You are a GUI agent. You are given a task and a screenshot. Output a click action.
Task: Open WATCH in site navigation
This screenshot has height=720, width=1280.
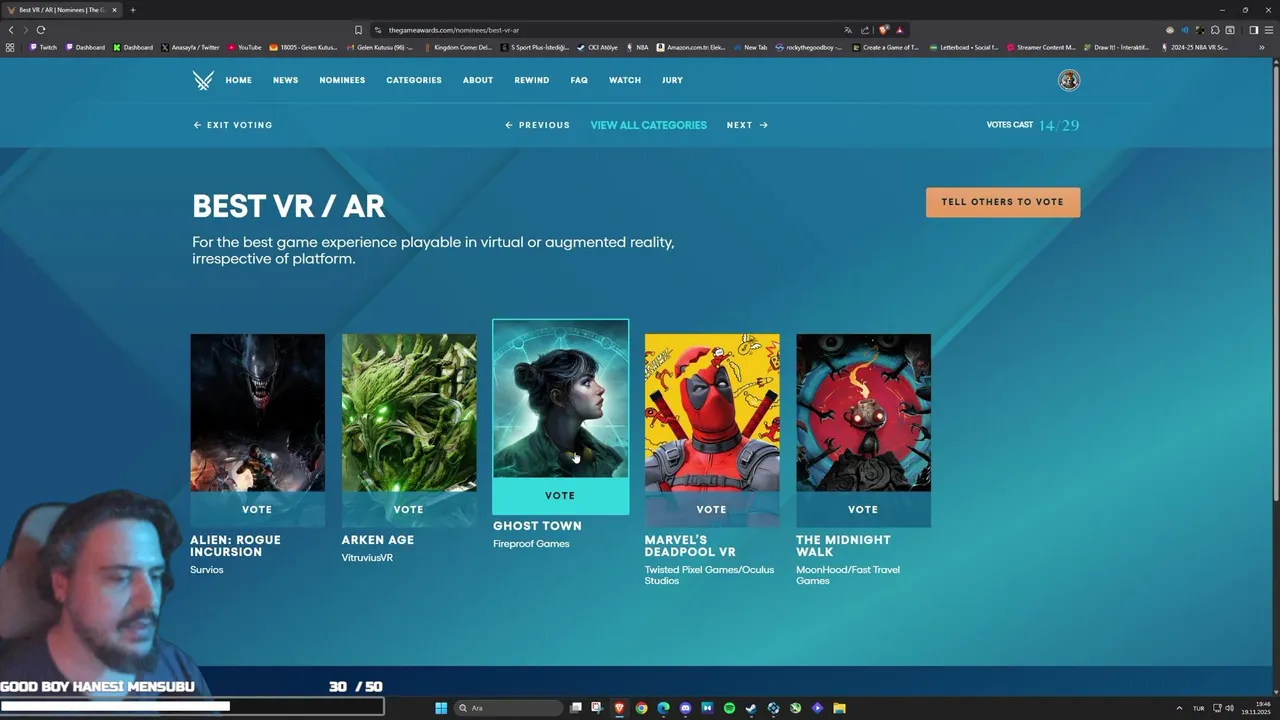pyautogui.click(x=625, y=80)
